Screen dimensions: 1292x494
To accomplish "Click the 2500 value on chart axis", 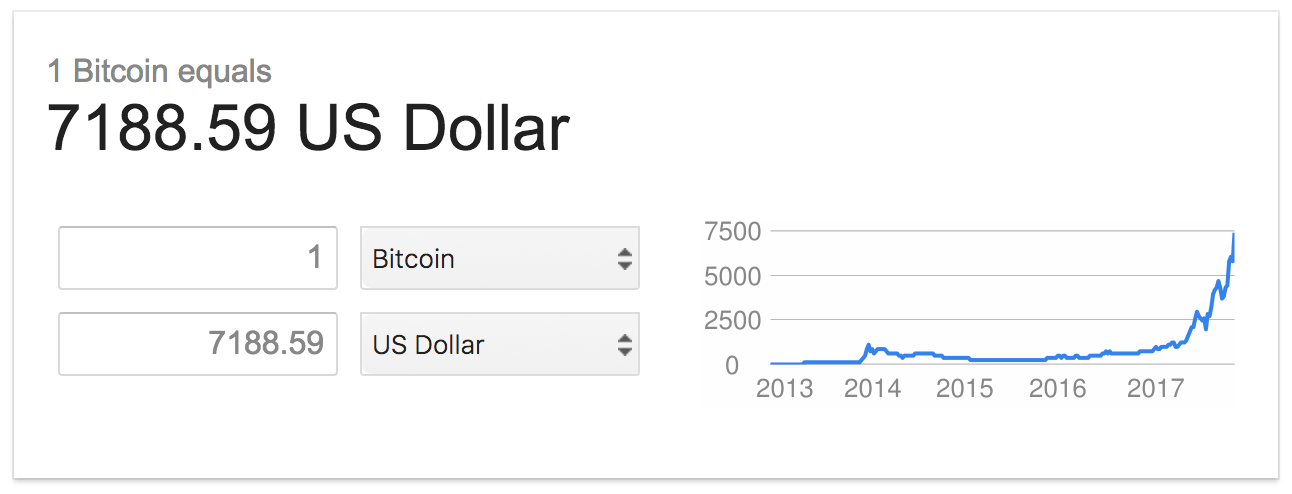I will tap(733, 321).
